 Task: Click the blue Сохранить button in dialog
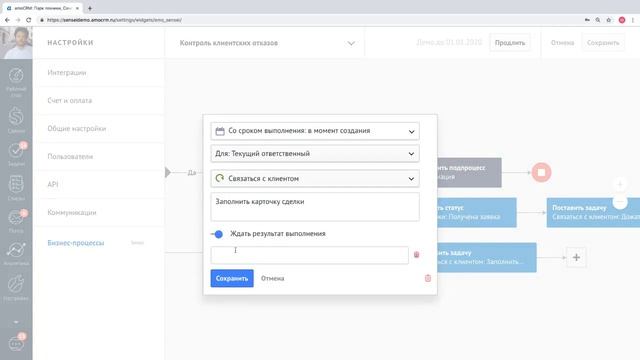point(232,278)
